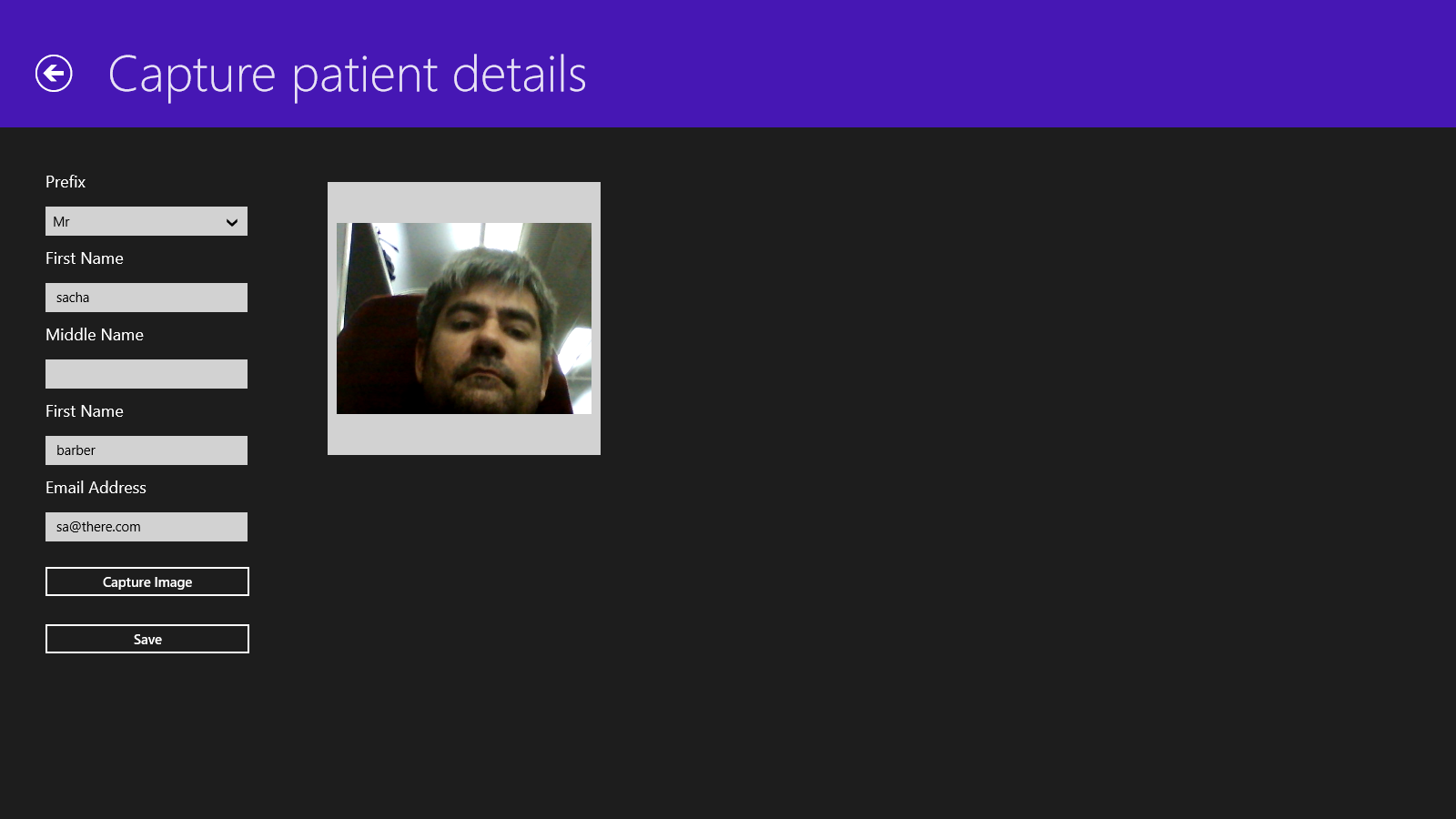Select the email field showing sa@there.com
This screenshot has height=819, width=1456.
click(x=147, y=527)
